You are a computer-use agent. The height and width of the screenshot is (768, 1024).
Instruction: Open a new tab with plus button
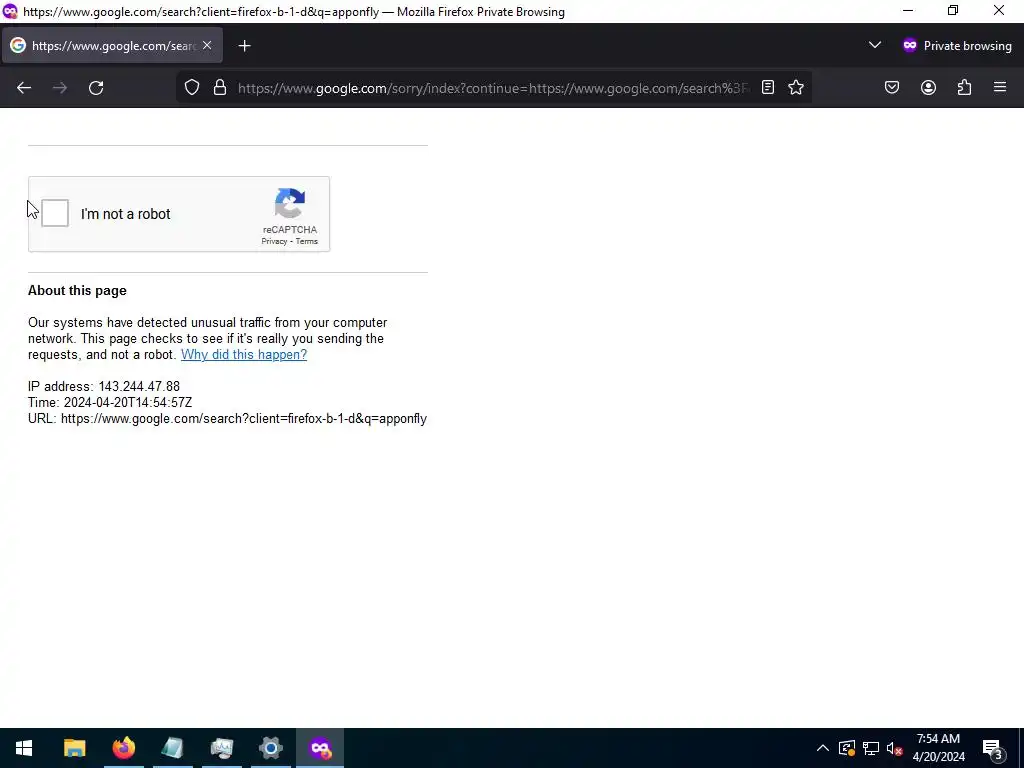pyautogui.click(x=244, y=46)
